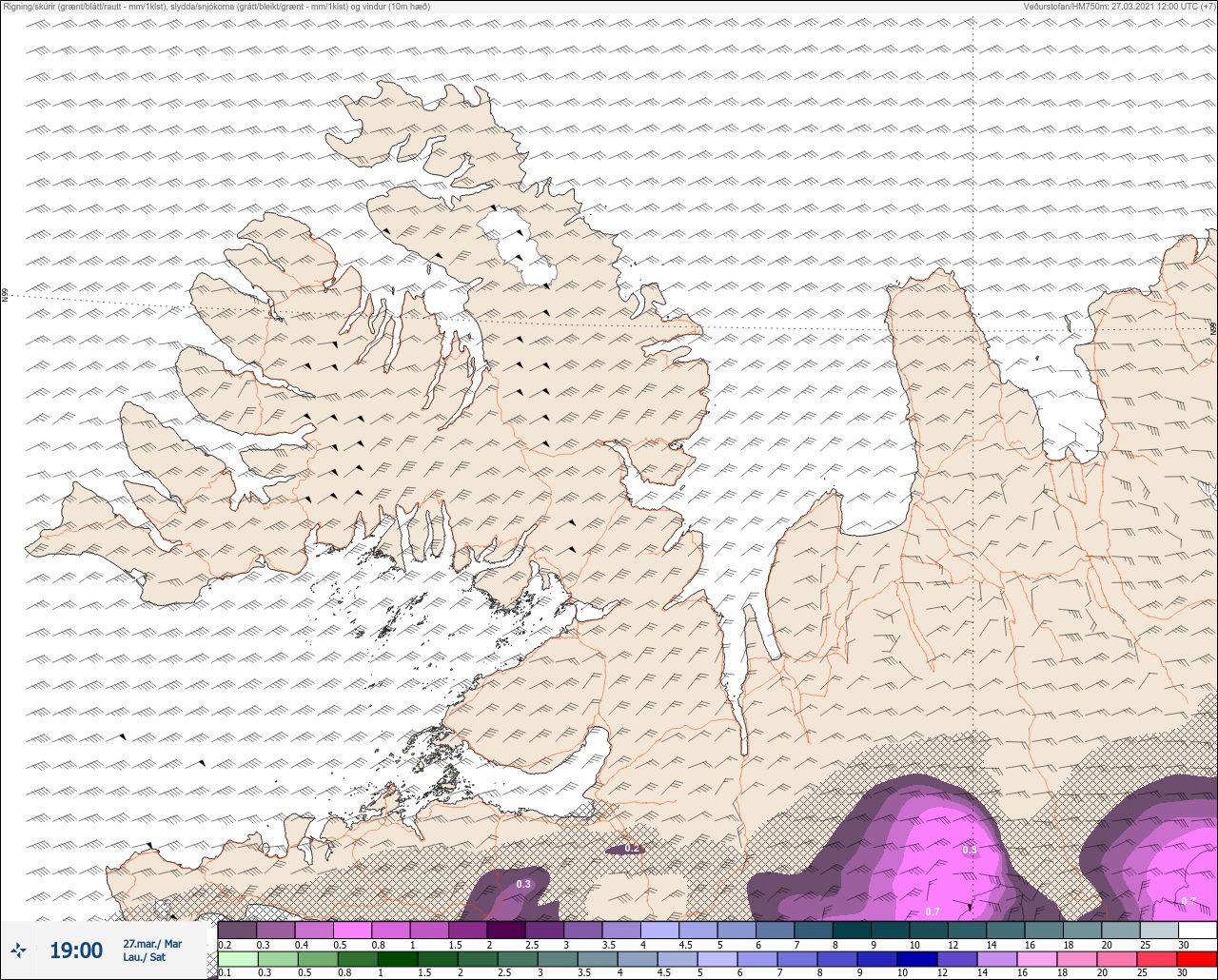The height and width of the screenshot is (980, 1218).
Task: Click the bottom-row 16 light pink legend swatch
Action: [x=1036, y=959]
